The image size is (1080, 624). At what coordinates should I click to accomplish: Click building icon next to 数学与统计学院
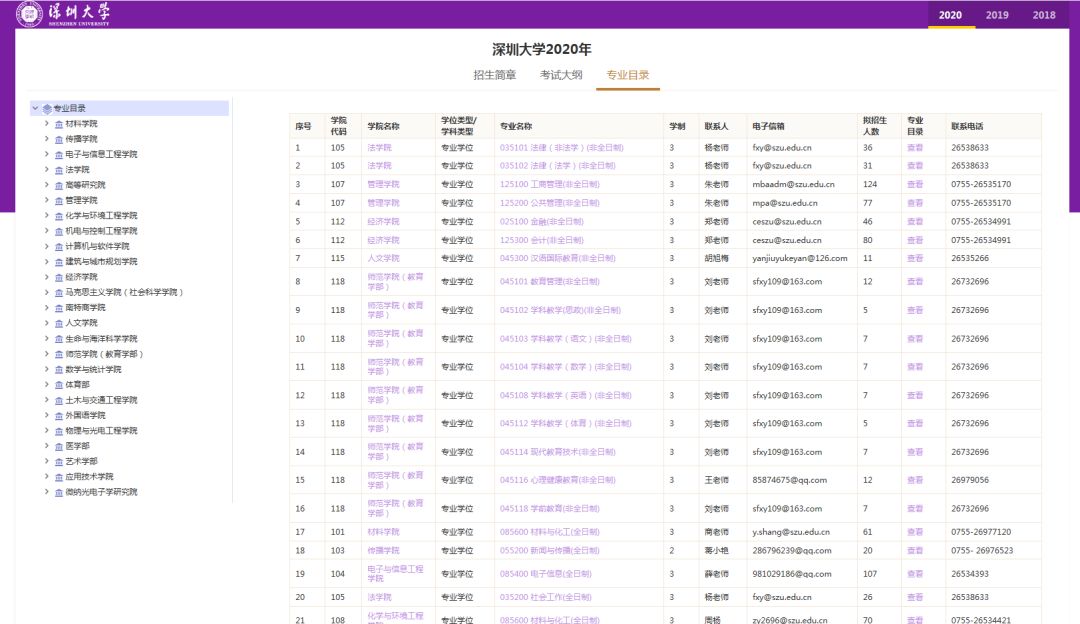coord(59,369)
